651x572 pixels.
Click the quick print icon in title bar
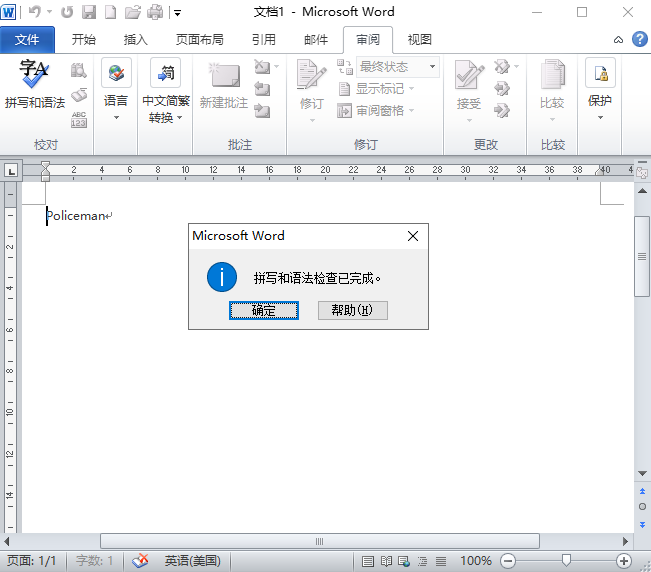155,13
